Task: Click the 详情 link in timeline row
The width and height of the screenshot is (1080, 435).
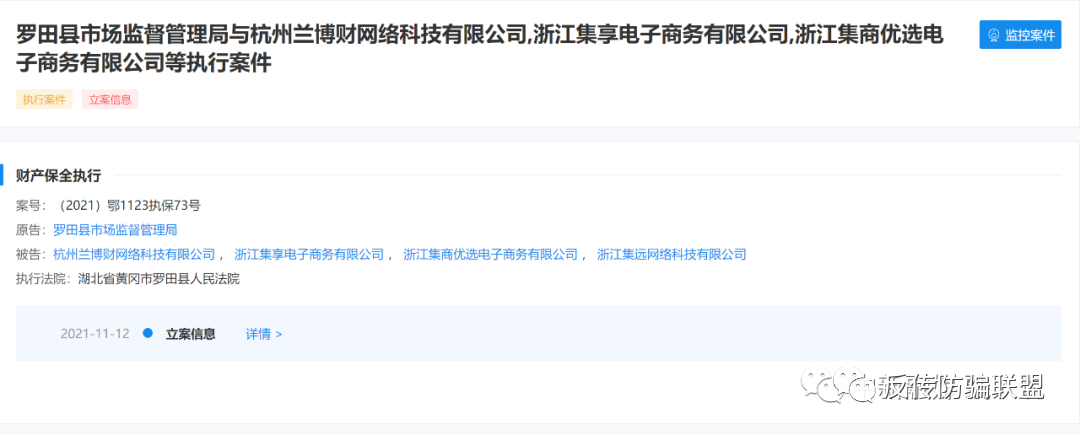Action: (258, 334)
